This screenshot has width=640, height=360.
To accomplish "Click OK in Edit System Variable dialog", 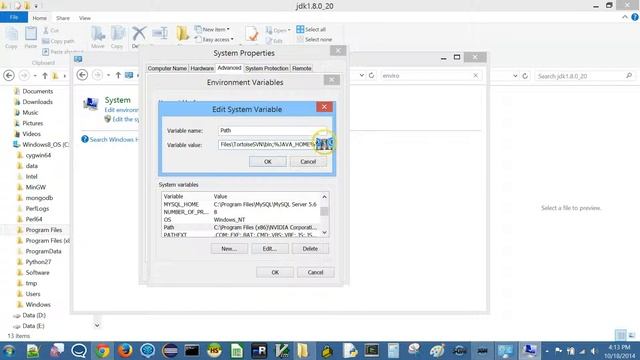I will (267, 162).
